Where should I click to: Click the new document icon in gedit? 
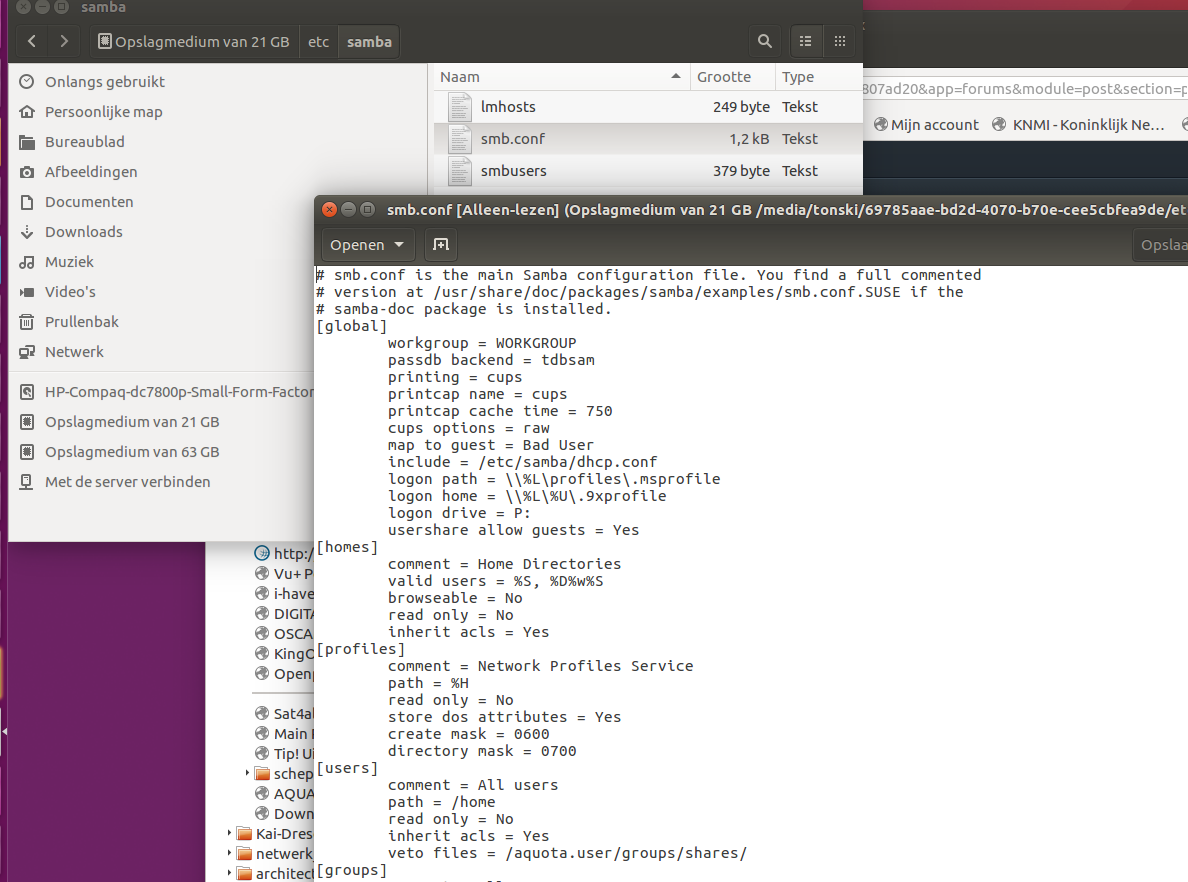click(x=440, y=245)
